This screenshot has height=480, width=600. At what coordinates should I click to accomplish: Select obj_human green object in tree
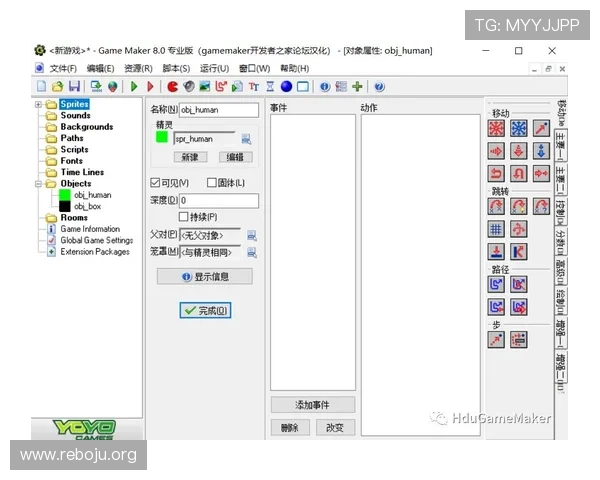[92, 195]
